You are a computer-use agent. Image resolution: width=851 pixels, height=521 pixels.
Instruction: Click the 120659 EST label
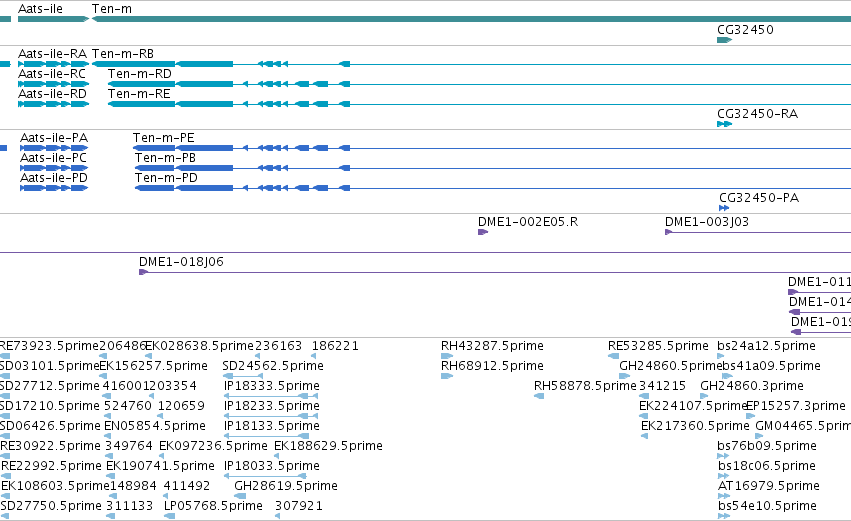coord(181,406)
